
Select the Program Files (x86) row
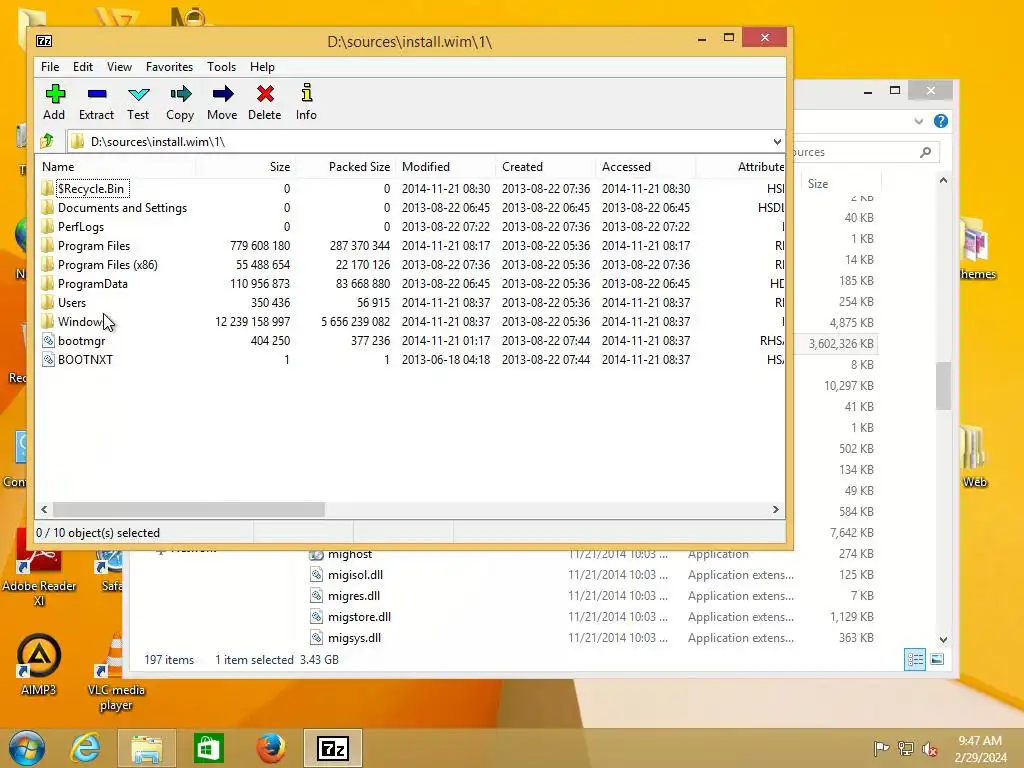point(411,264)
